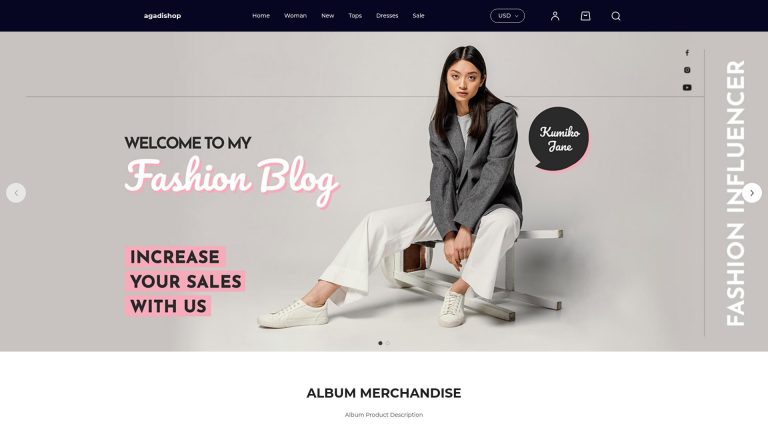Click the Kumiko Jane speech bubble
The width and height of the screenshot is (768, 432).
point(559,139)
